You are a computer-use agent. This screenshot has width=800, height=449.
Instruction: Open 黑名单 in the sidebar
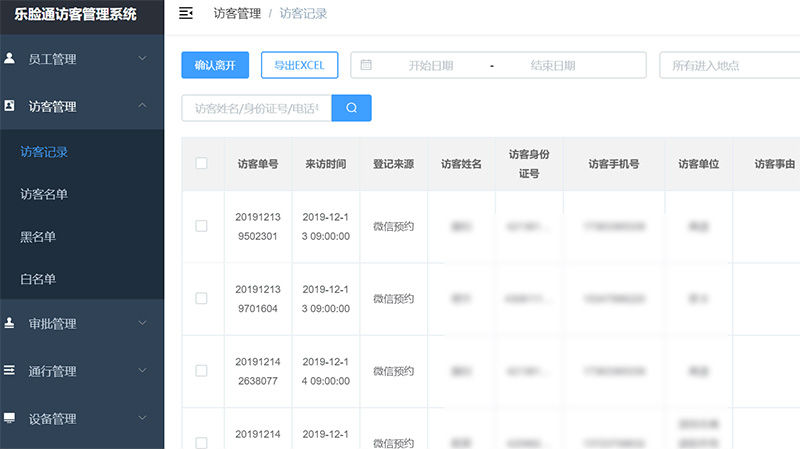[38, 237]
